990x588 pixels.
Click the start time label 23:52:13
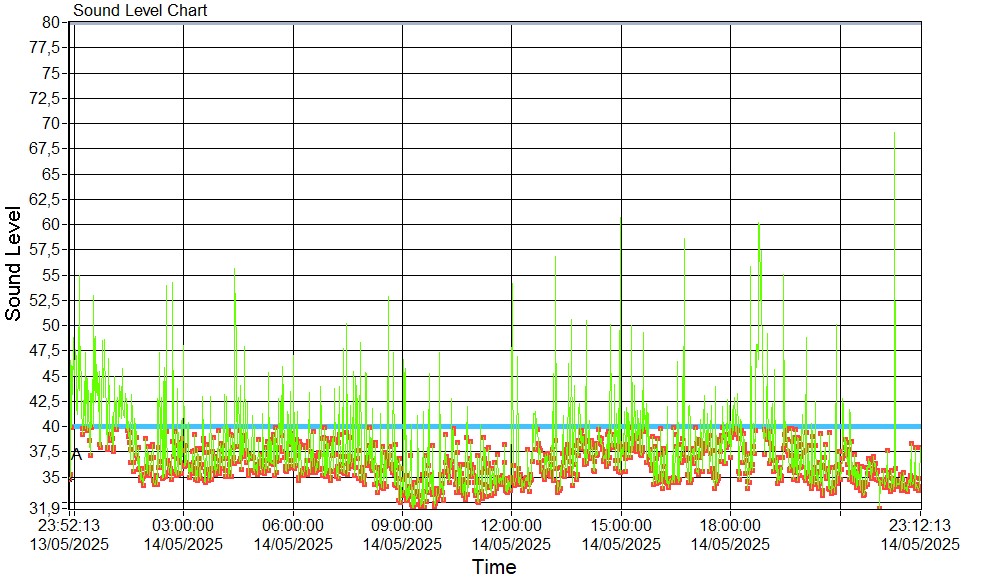click(x=69, y=524)
